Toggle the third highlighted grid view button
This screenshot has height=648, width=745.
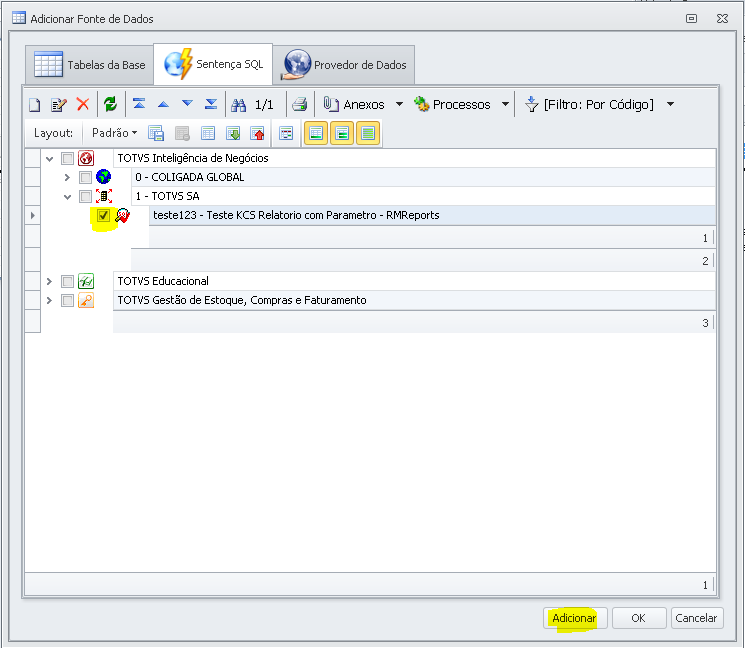pyautogui.click(x=368, y=133)
